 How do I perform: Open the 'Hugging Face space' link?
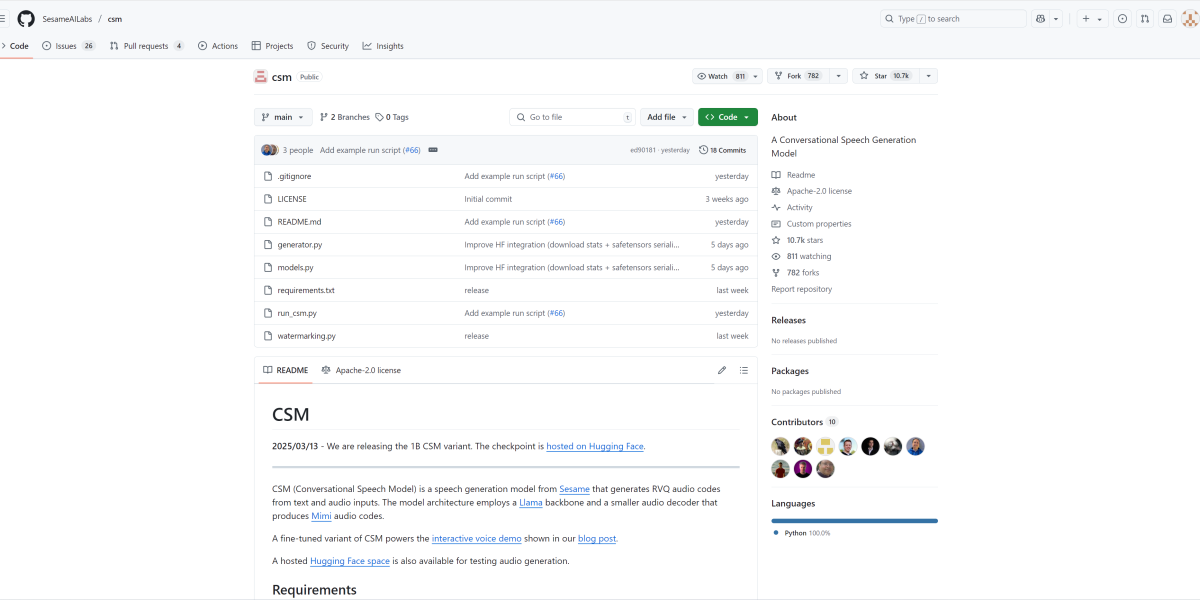(x=350, y=561)
